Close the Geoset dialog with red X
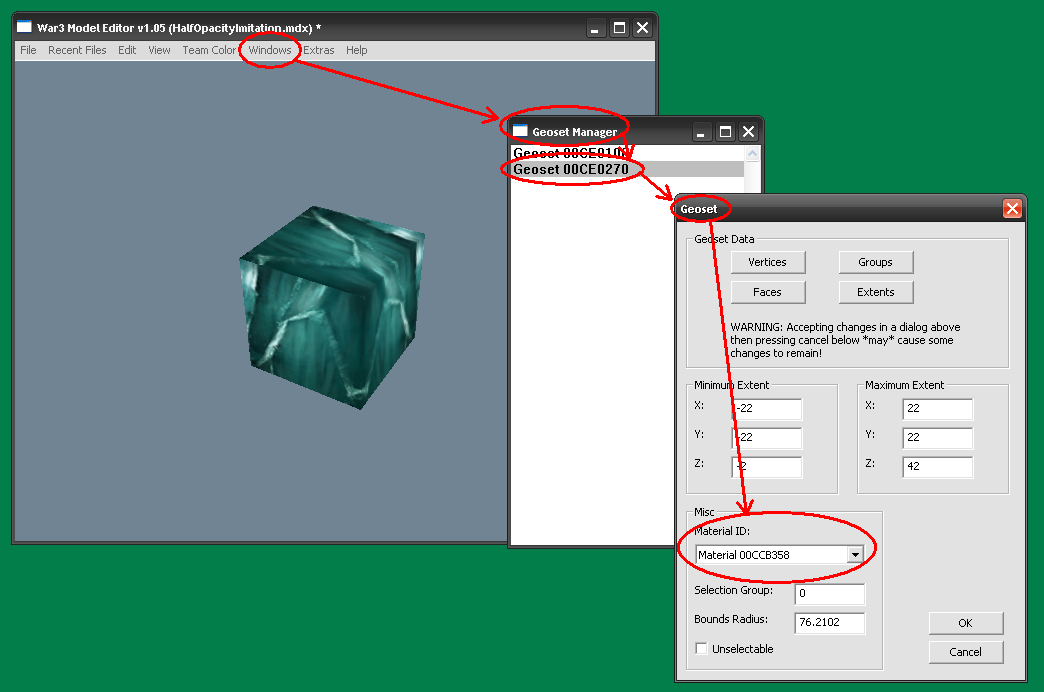The width and height of the screenshot is (1044, 692). pos(1012,208)
